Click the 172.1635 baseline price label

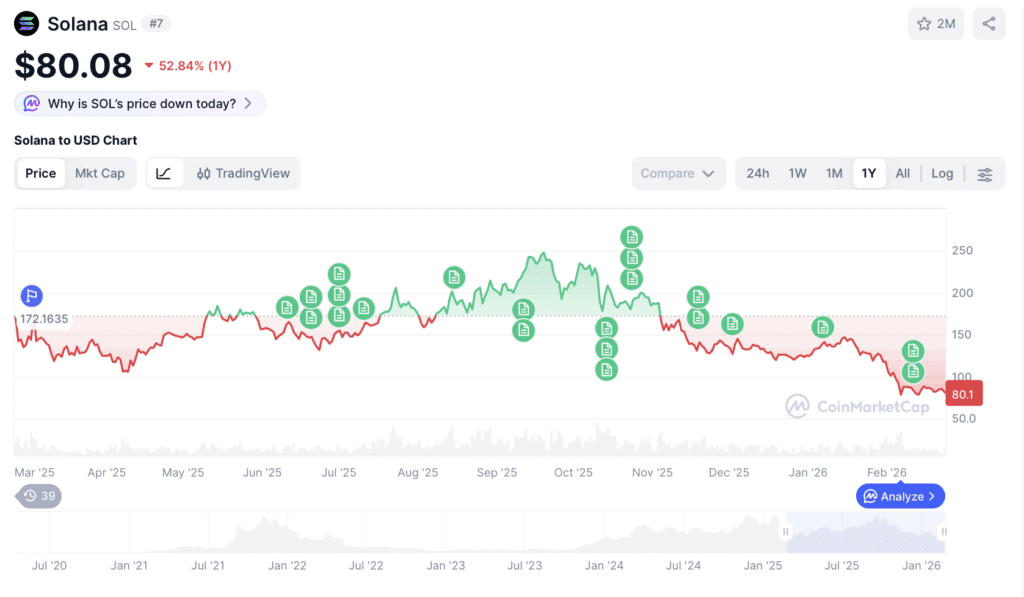pos(44,319)
